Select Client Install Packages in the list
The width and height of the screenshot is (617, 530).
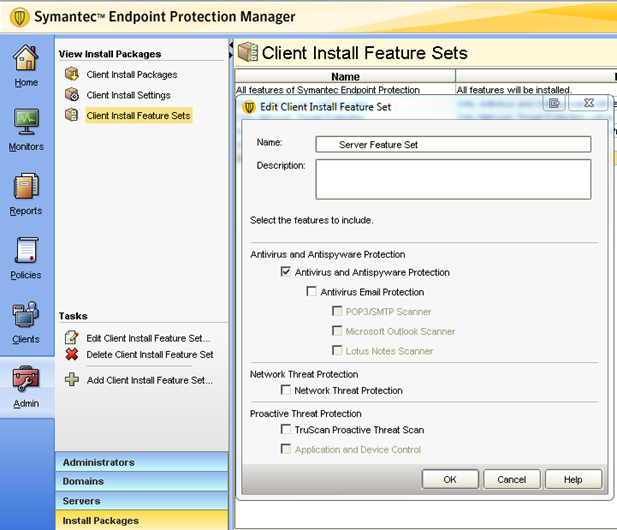(x=132, y=74)
